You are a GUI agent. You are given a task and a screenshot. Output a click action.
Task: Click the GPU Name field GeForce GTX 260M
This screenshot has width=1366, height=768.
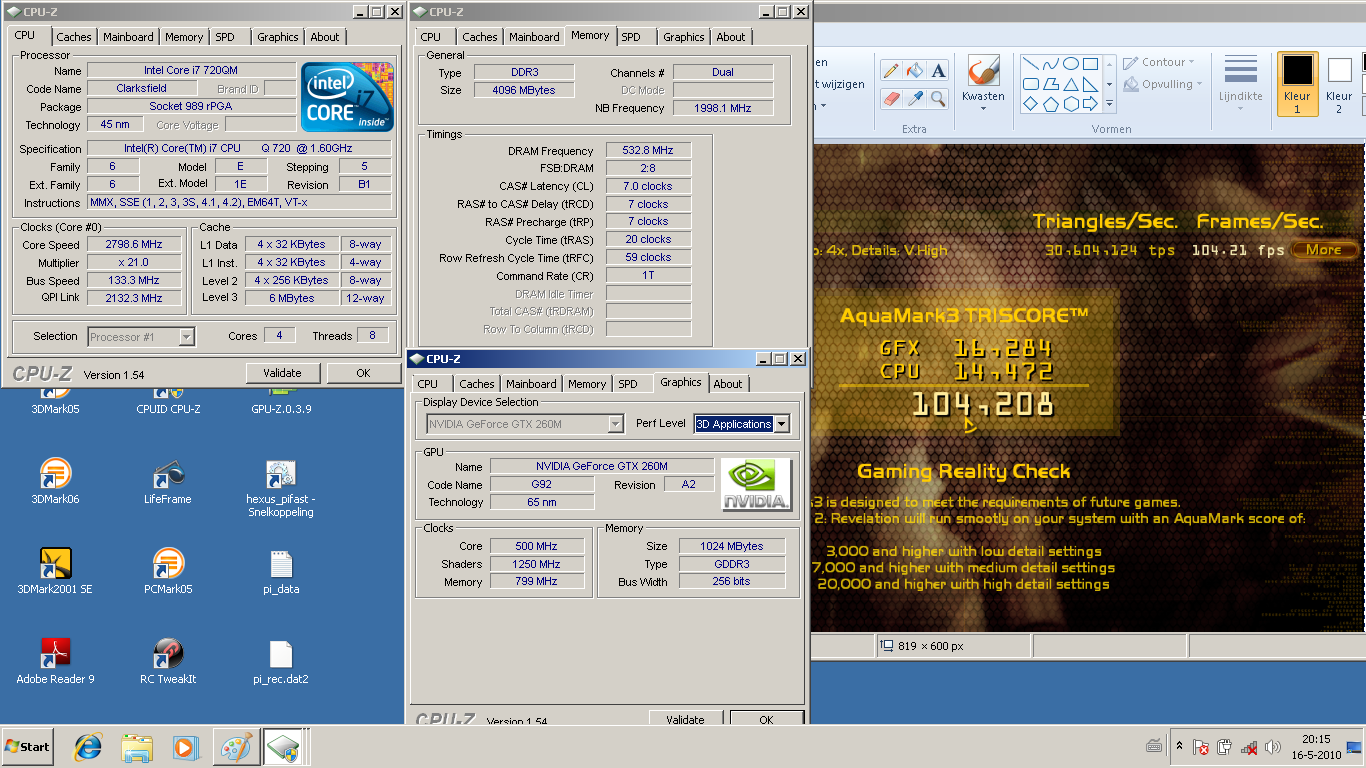click(x=602, y=467)
